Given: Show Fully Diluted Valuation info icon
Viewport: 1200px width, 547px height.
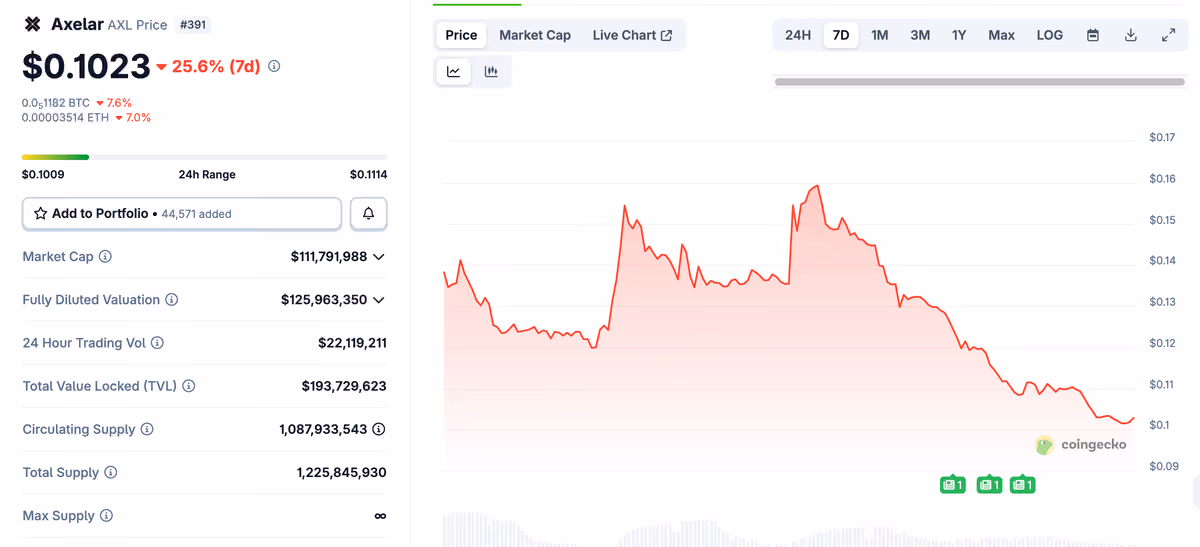Looking at the screenshot, I should coord(171,300).
